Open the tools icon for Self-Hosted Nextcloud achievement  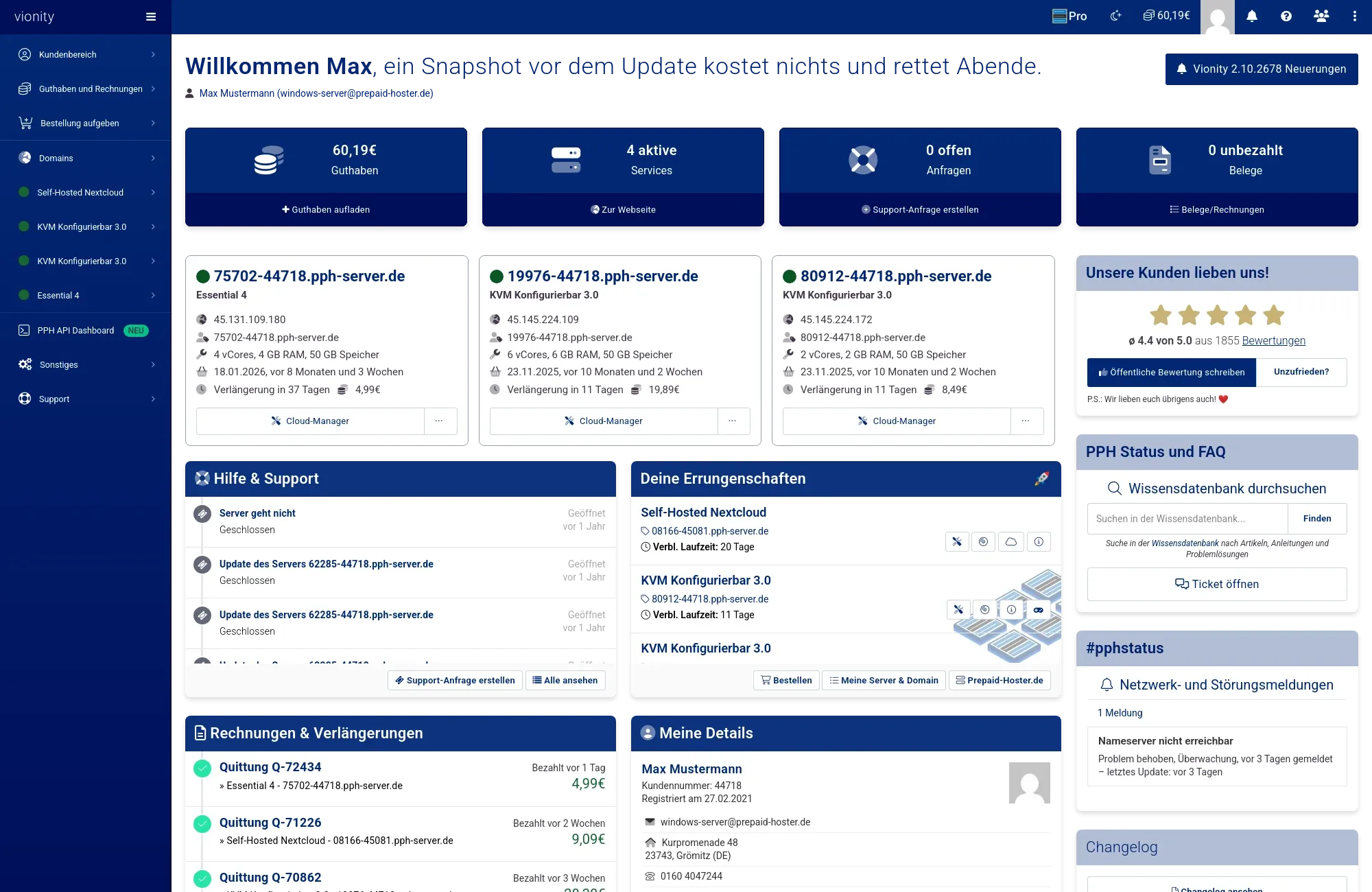(957, 542)
